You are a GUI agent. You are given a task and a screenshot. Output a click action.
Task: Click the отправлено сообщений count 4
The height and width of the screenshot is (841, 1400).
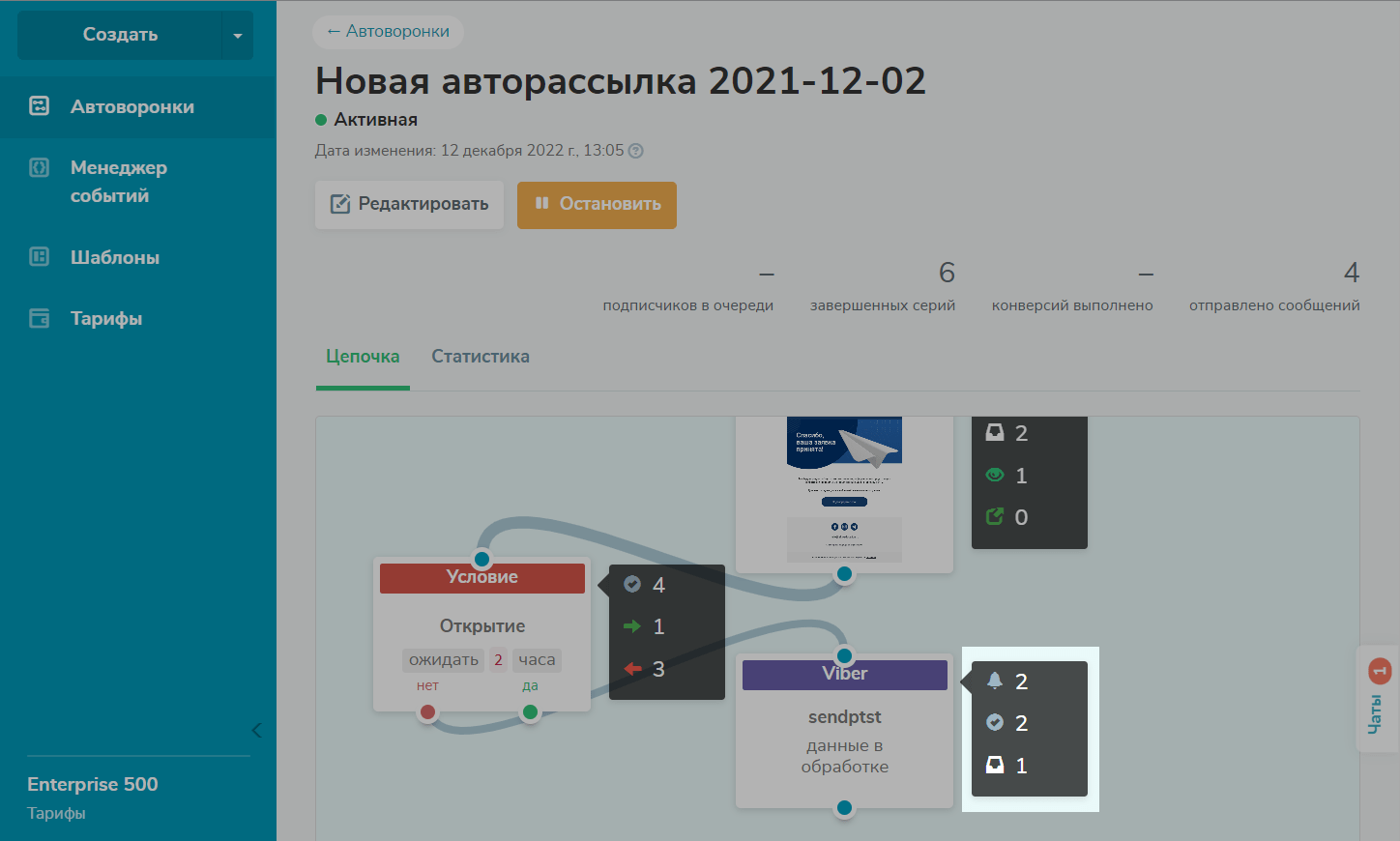pyautogui.click(x=1352, y=273)
